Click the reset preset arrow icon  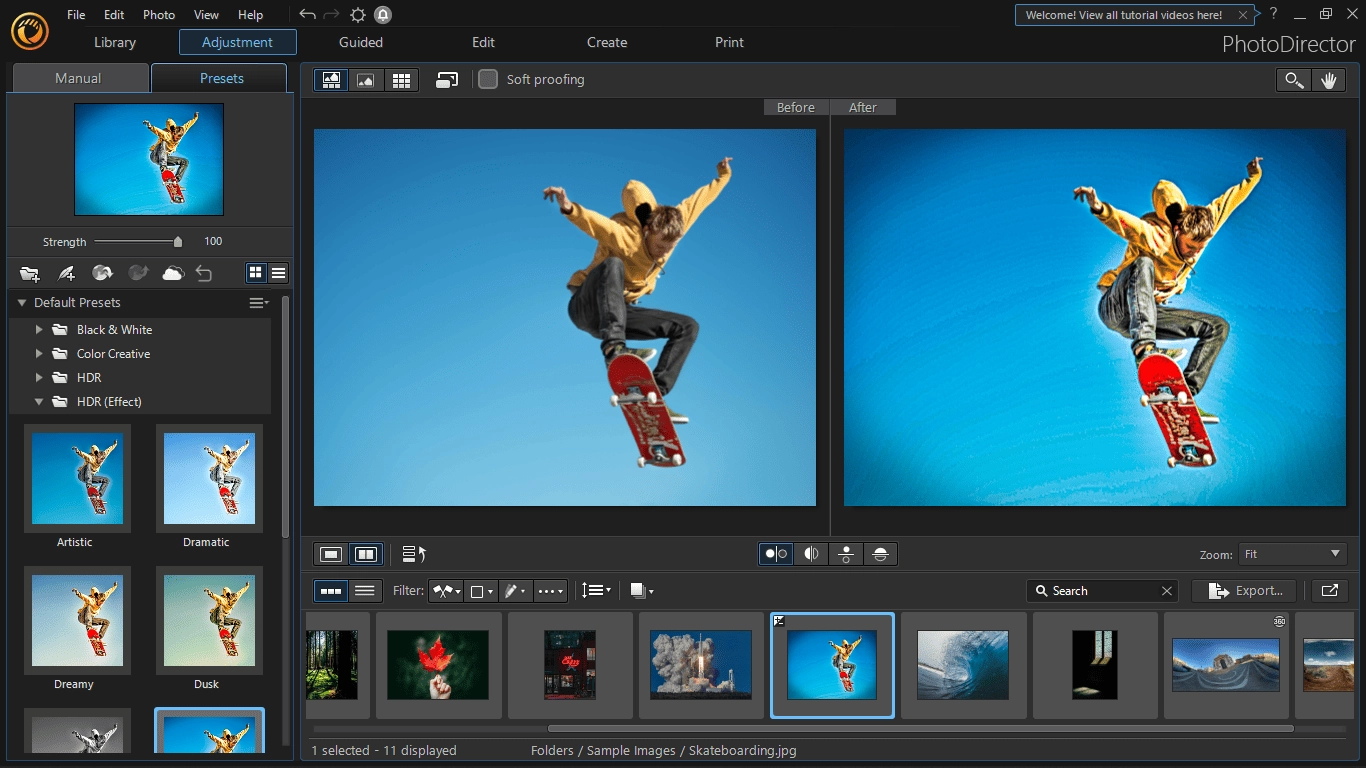[204, 273]
